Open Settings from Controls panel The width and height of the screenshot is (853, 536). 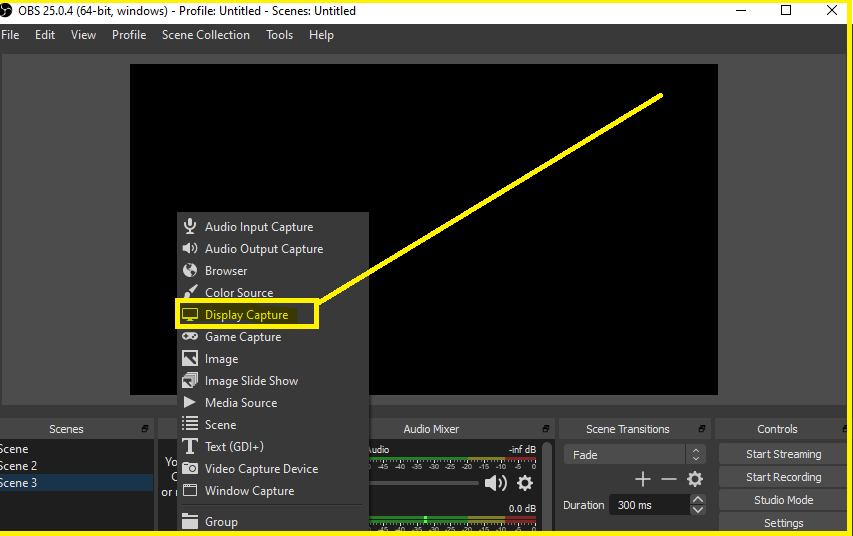click(x=783, y=522)
